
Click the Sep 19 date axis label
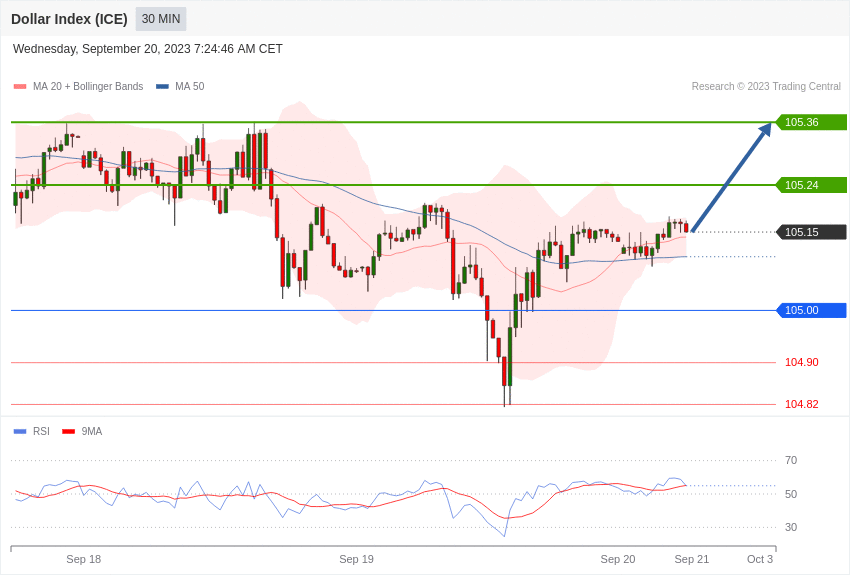356,559
